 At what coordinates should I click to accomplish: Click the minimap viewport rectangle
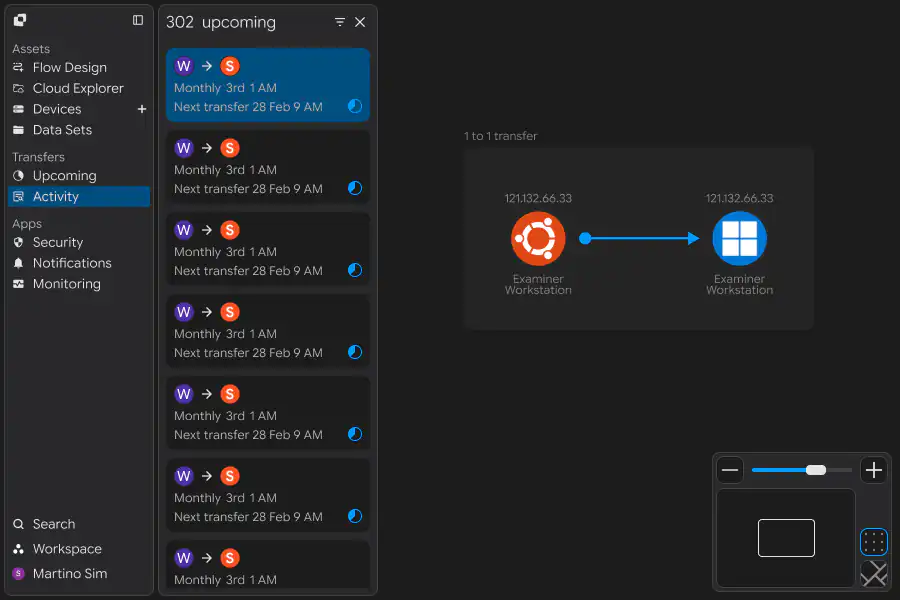point(786,538)
